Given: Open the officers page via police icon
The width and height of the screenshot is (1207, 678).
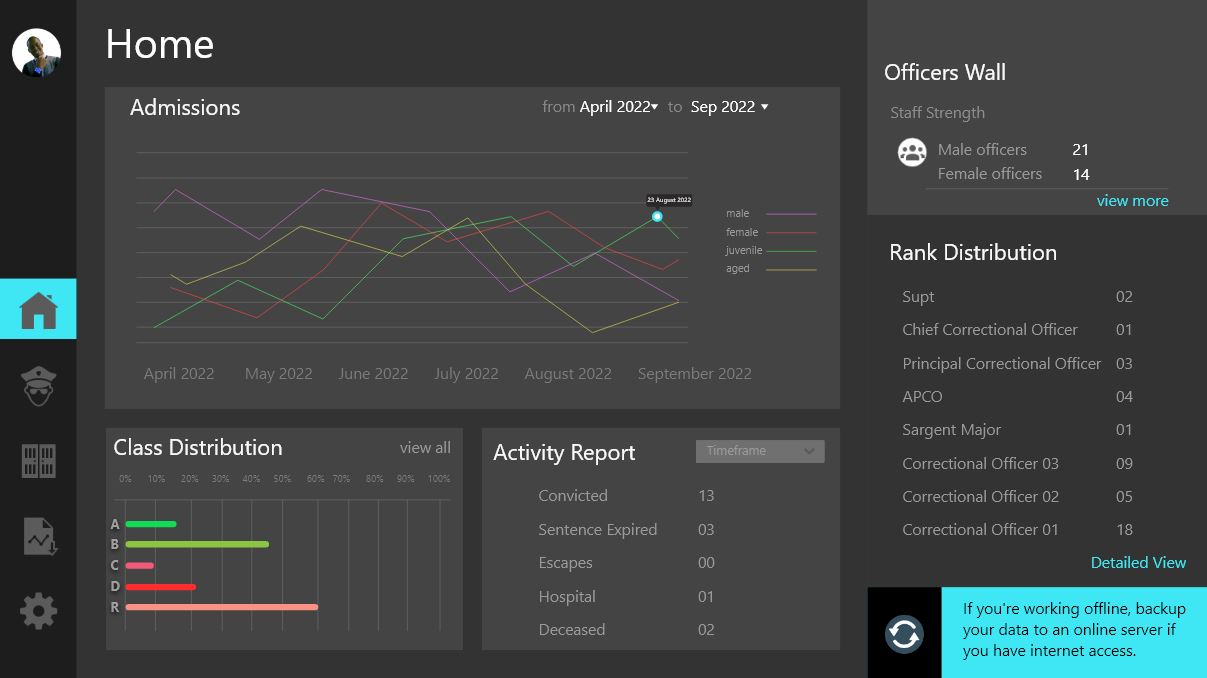Looking at the screenshot, I should tap(38, 386).
